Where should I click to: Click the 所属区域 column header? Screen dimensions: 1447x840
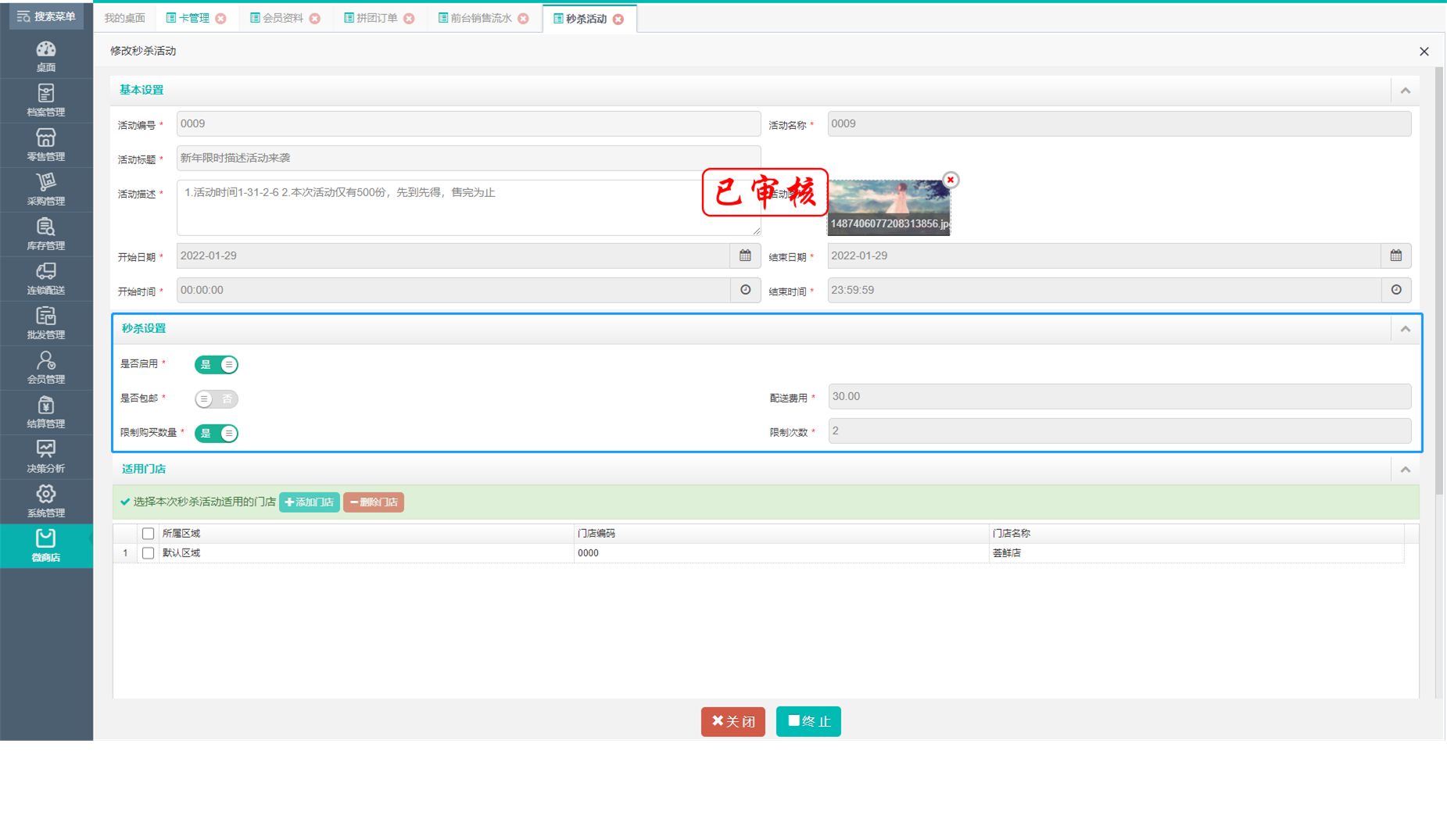366,534
